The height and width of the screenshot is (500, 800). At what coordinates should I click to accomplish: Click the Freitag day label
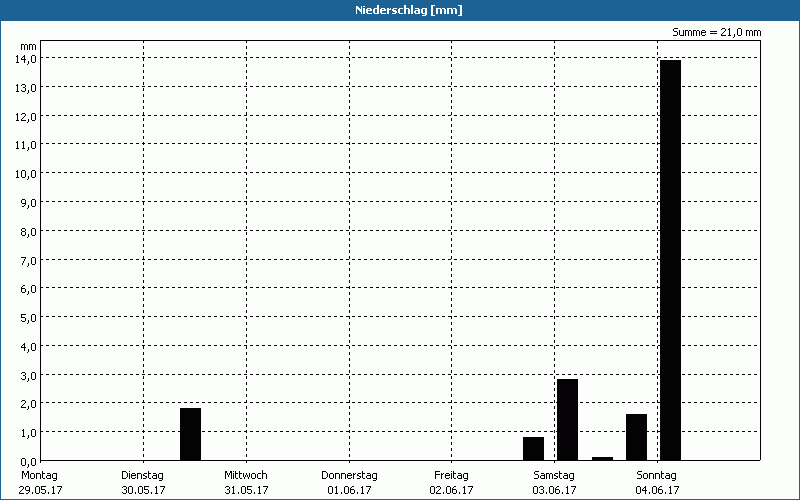(x=451, y=475)
